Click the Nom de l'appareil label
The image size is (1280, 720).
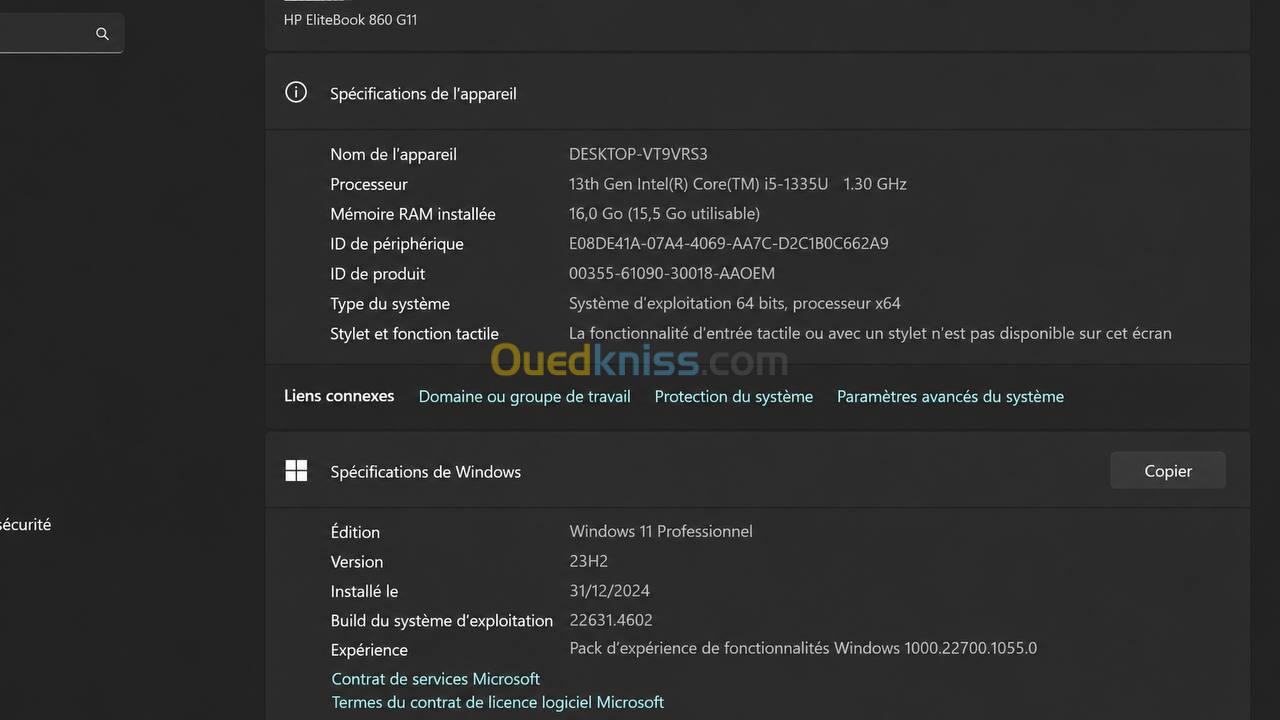(x=393, y=154)
